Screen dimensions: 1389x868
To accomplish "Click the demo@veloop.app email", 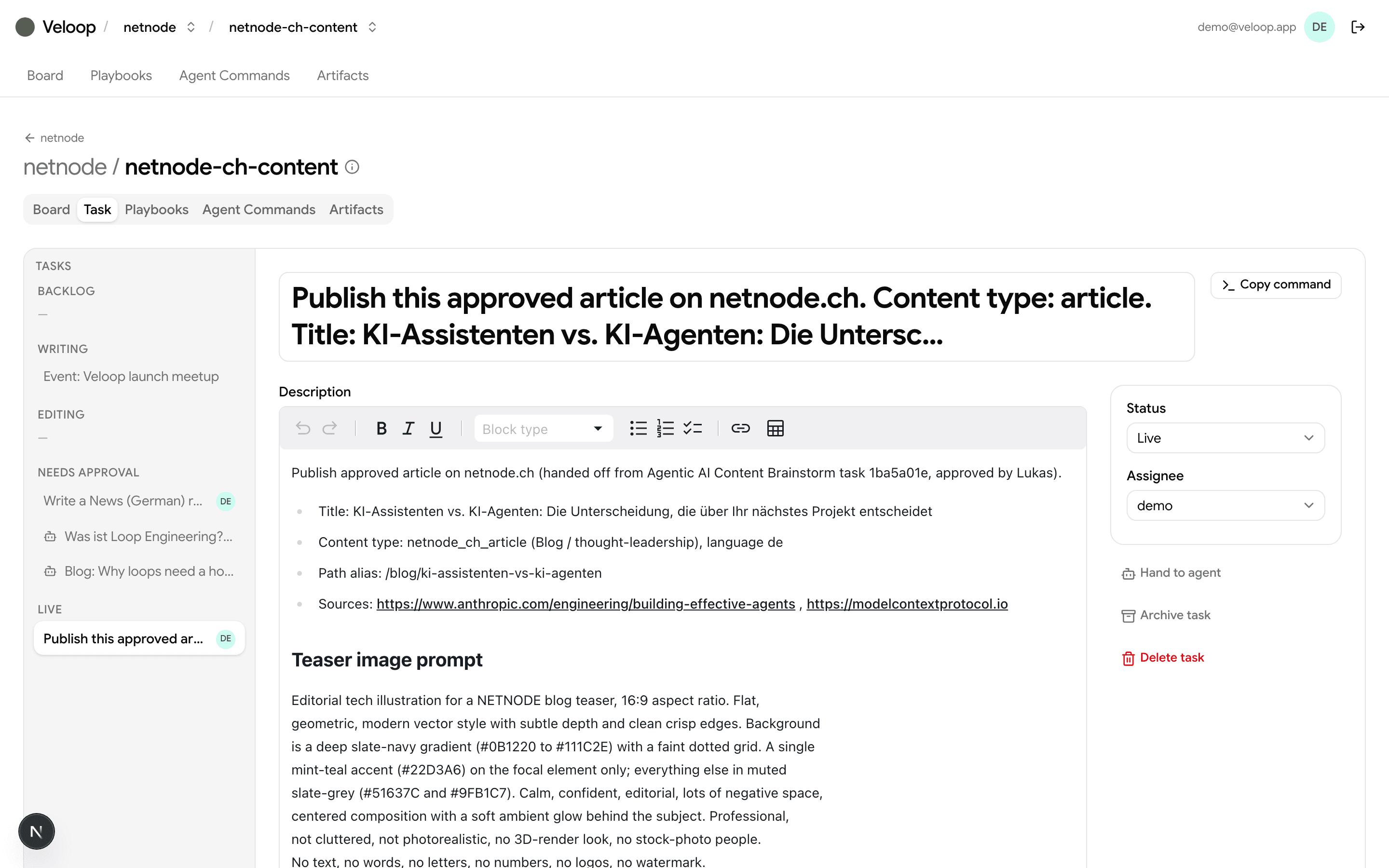I will [x=1247, y=27].
